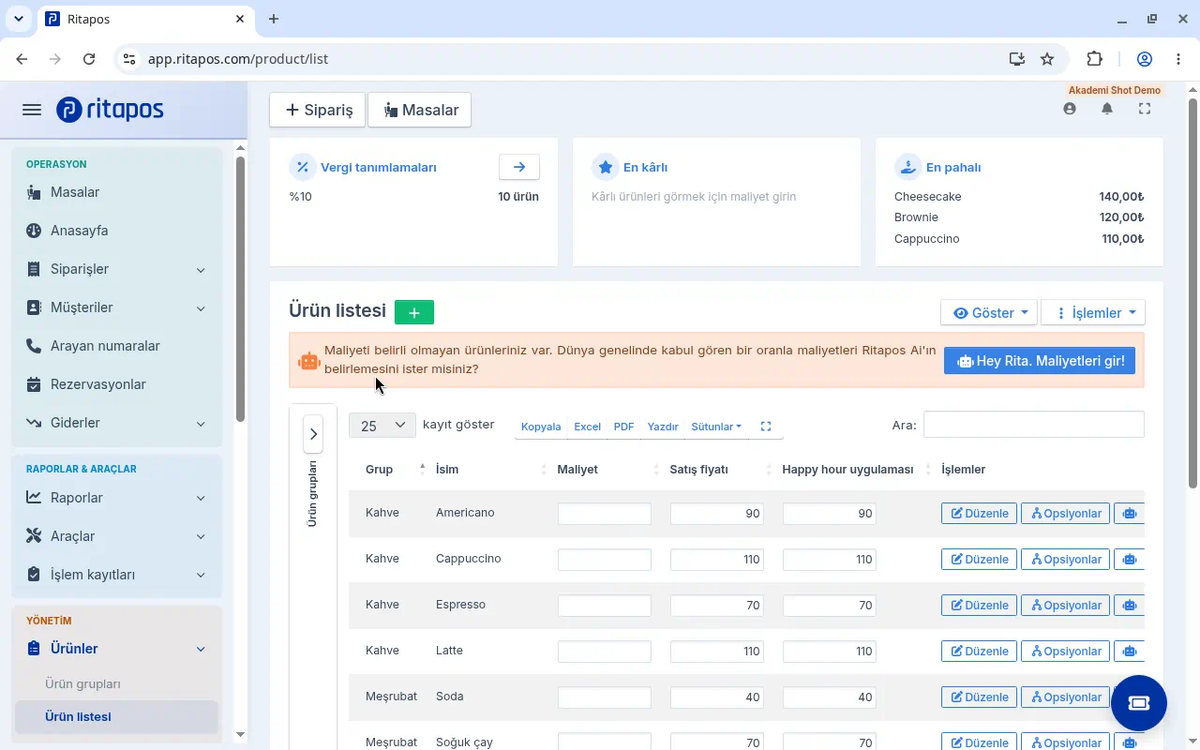Select Ürün grupları submenu item
Viewport: 1200px width, 750px height.
pos(83,684)
